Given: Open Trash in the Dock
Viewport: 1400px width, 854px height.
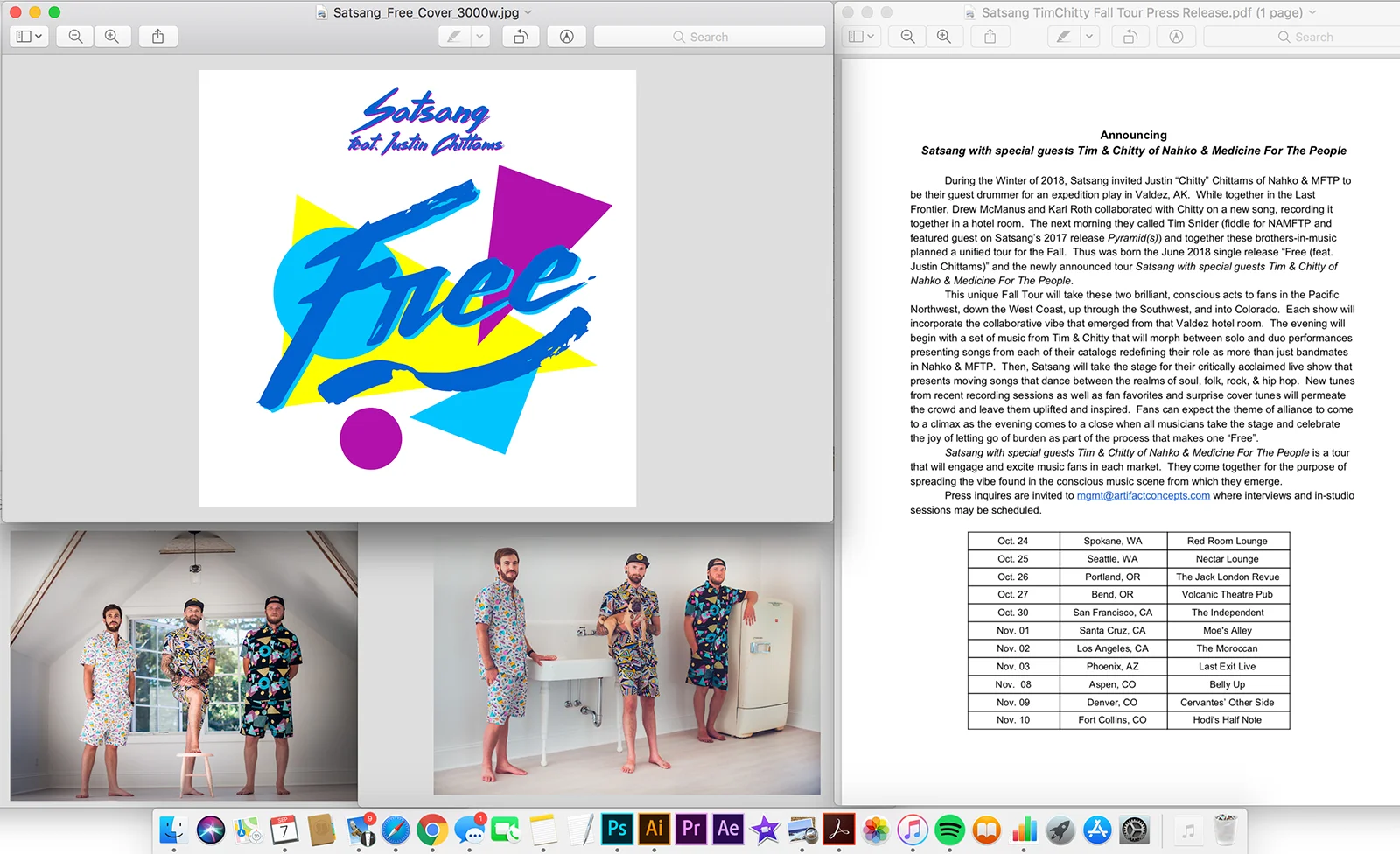Looking at the screenshot, I should [1226, 829].
